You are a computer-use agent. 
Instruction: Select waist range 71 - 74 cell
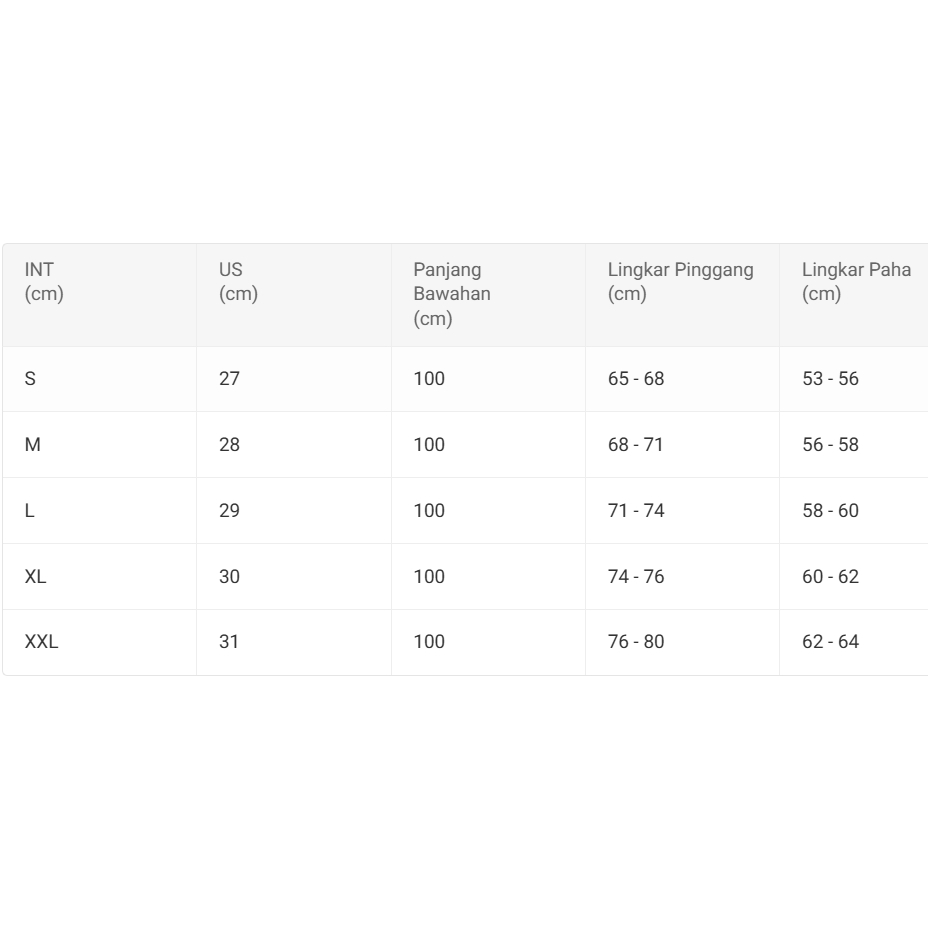pos(636,511)
